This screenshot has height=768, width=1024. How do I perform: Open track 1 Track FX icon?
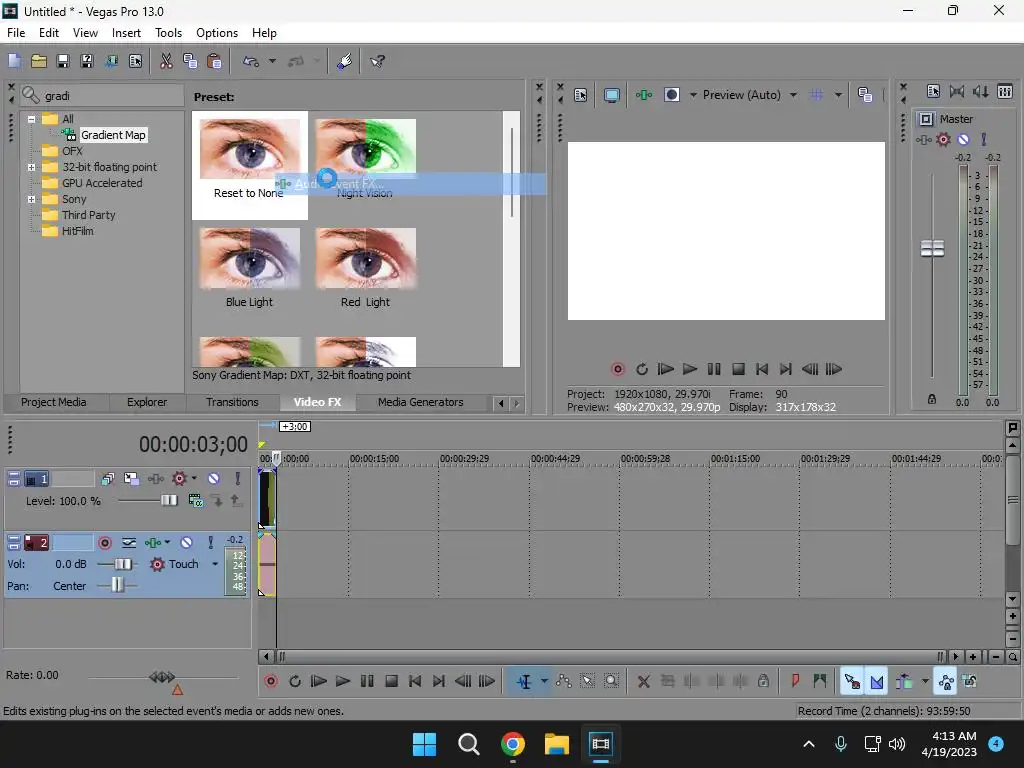155,479
